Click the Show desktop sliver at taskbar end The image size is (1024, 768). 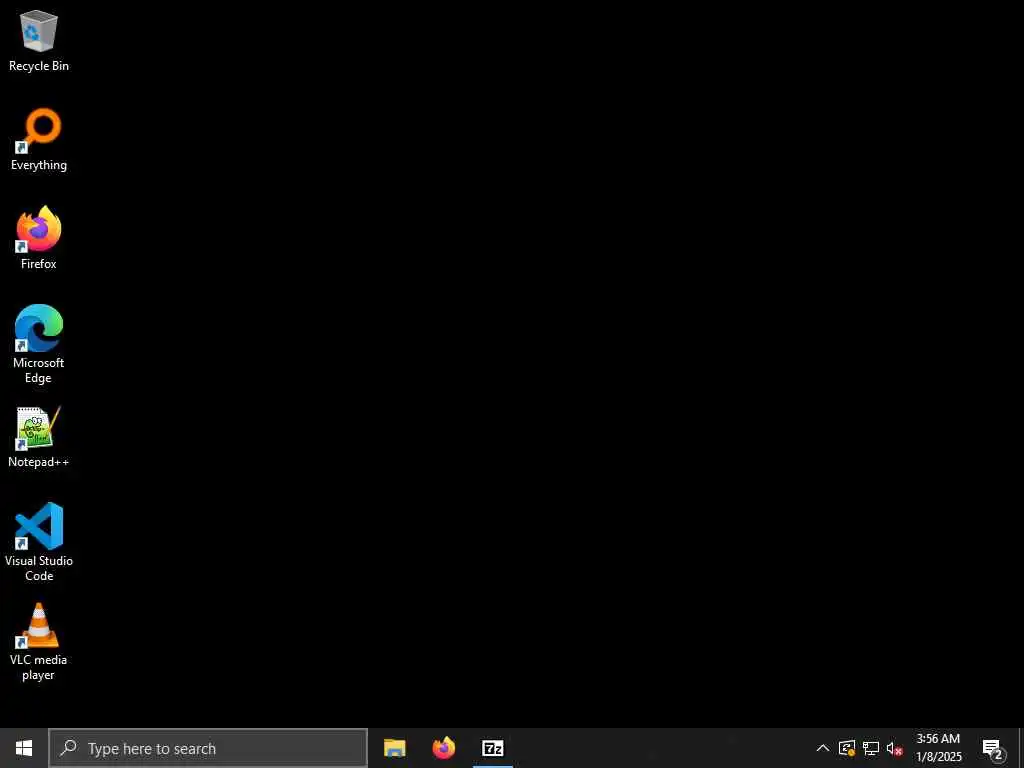click(1021, 748)
